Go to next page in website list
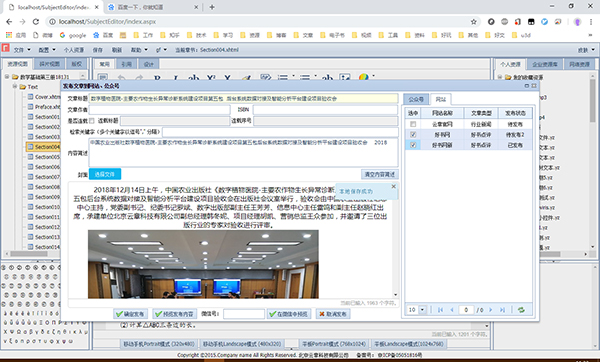The width and height of the screenshot is (600, 362). click(491, 310)
